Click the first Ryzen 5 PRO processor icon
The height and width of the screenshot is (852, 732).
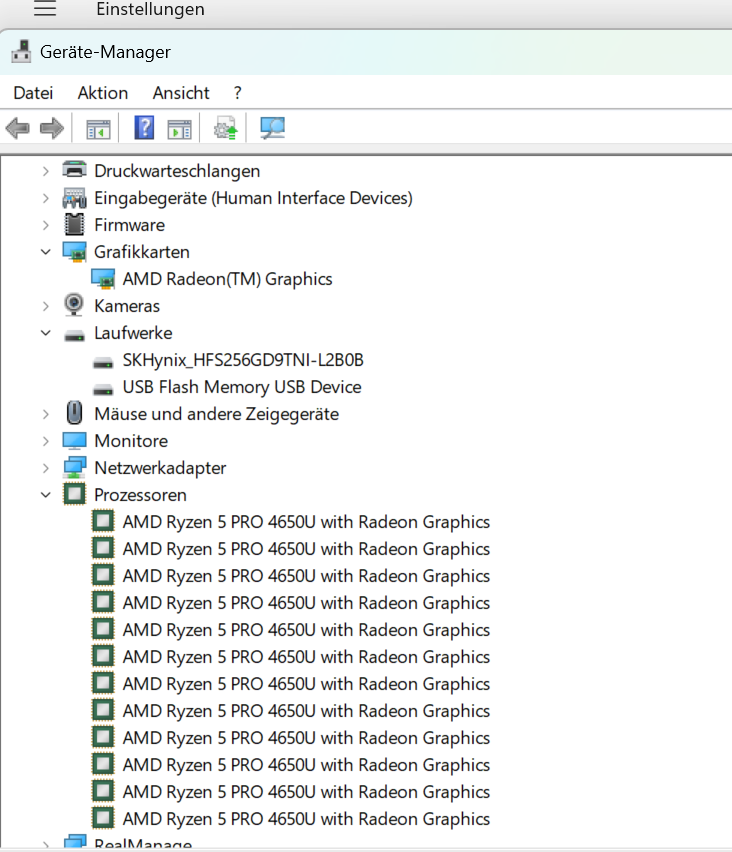[x=103, y=521]
